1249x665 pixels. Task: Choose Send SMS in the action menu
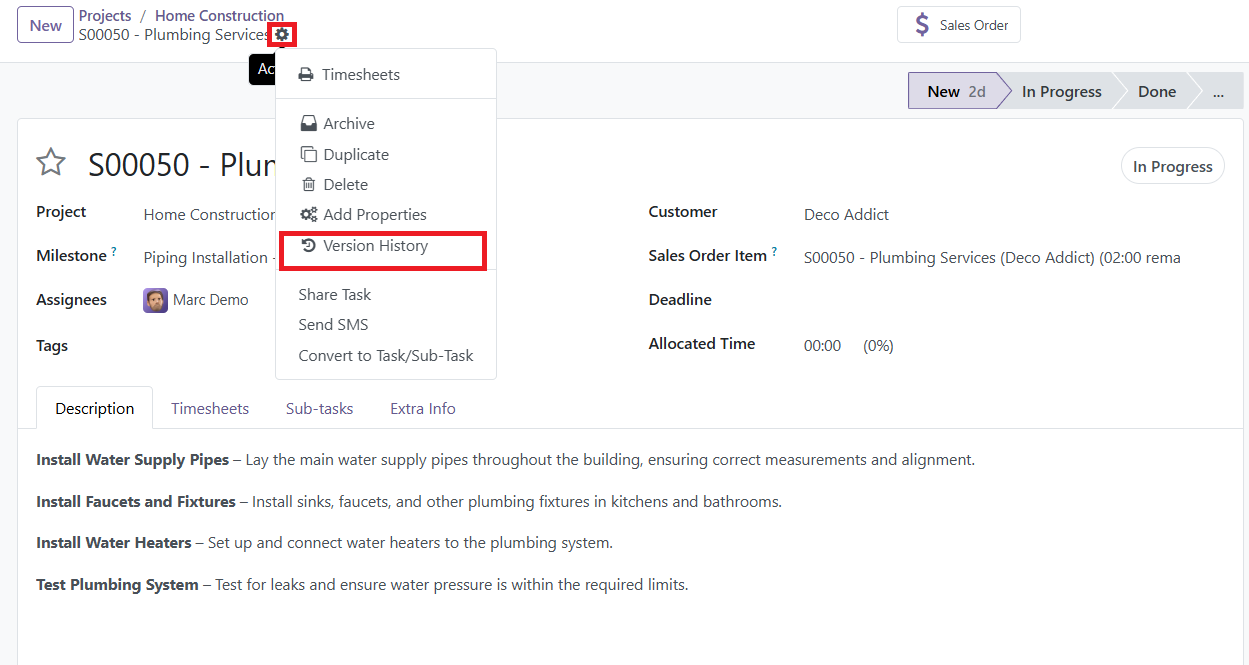333,325
